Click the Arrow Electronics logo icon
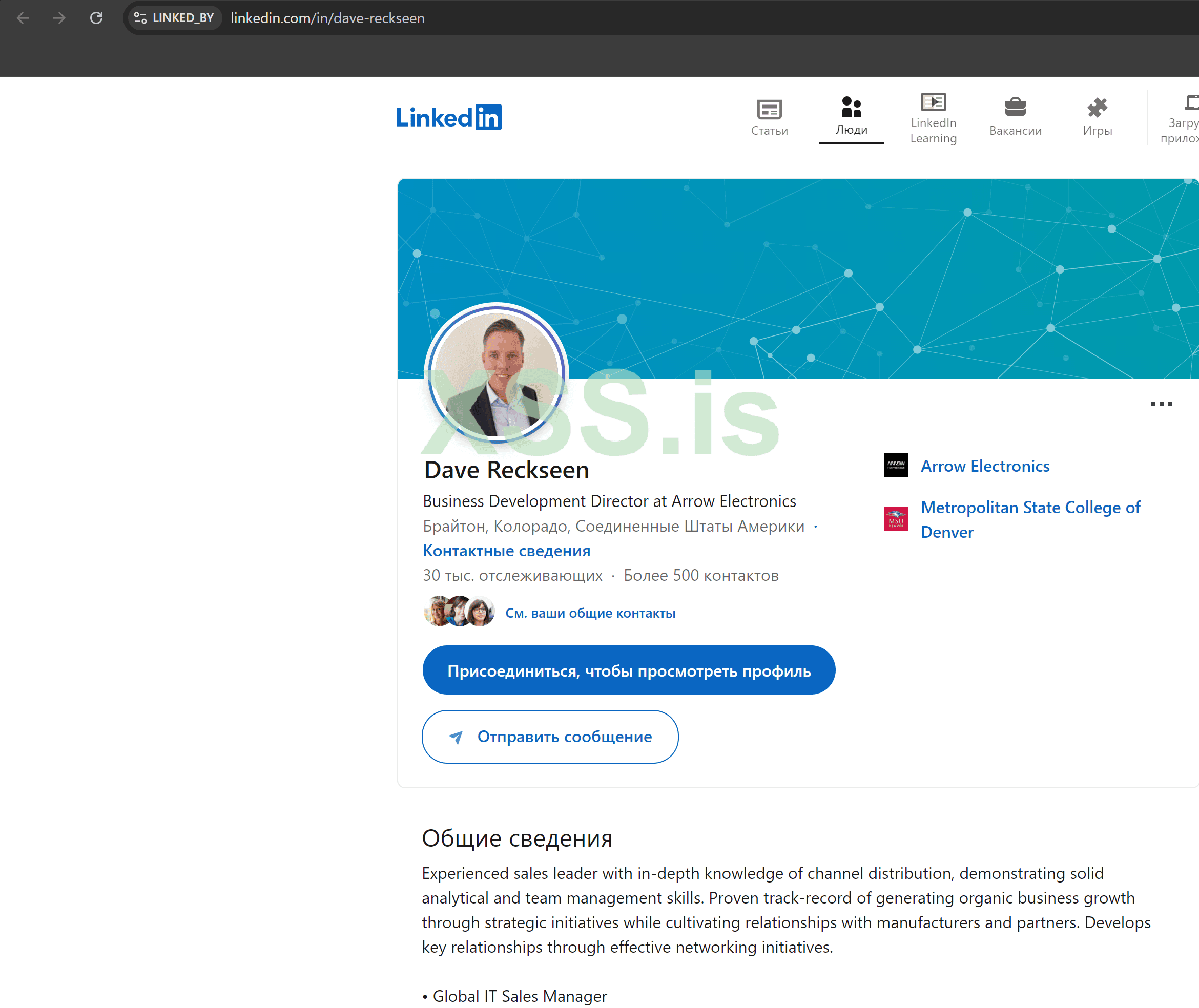The image size is (1199, 1008). tap(896, 465)
